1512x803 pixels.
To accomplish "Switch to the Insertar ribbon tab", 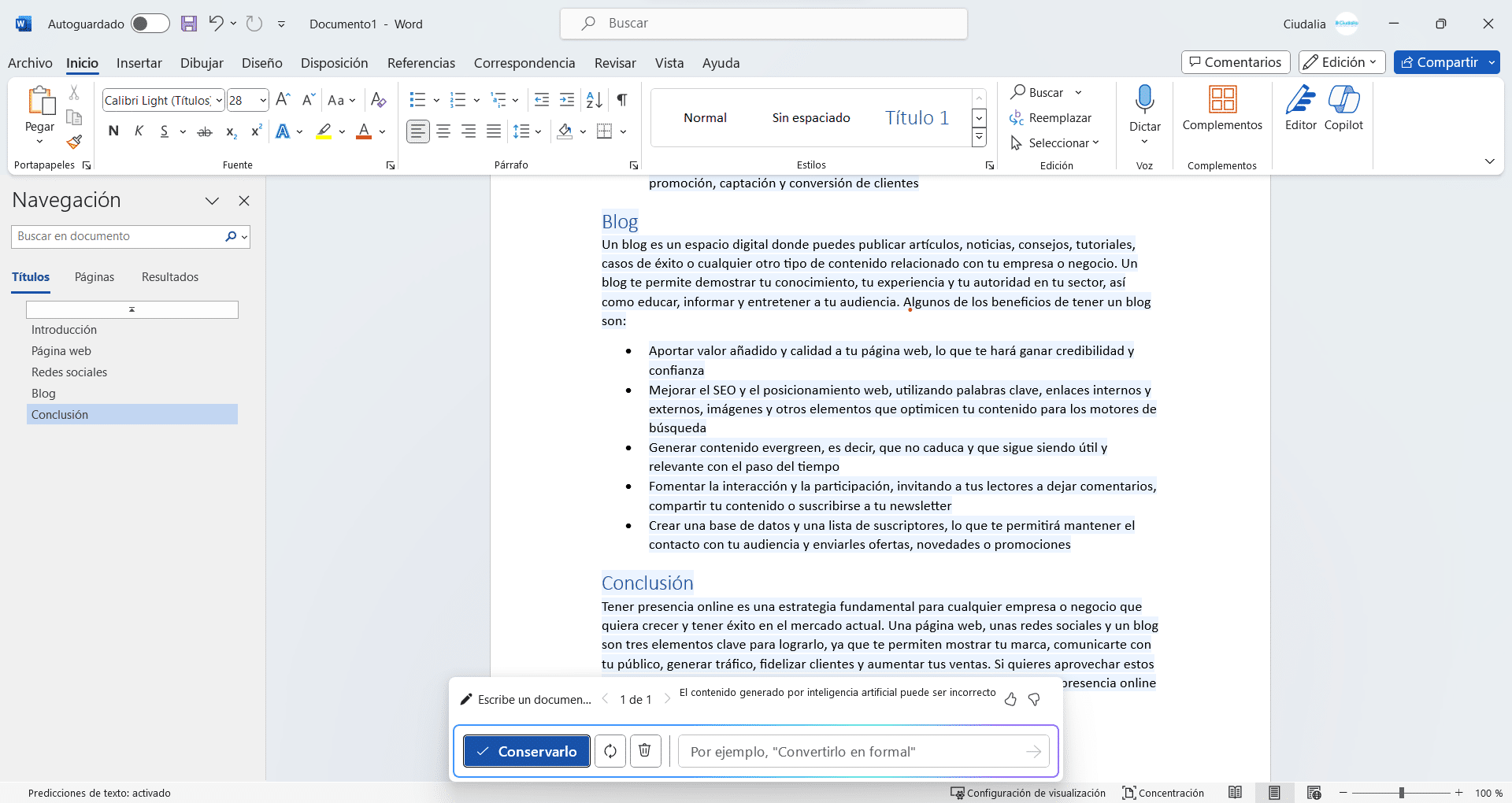I will (139, 63).
